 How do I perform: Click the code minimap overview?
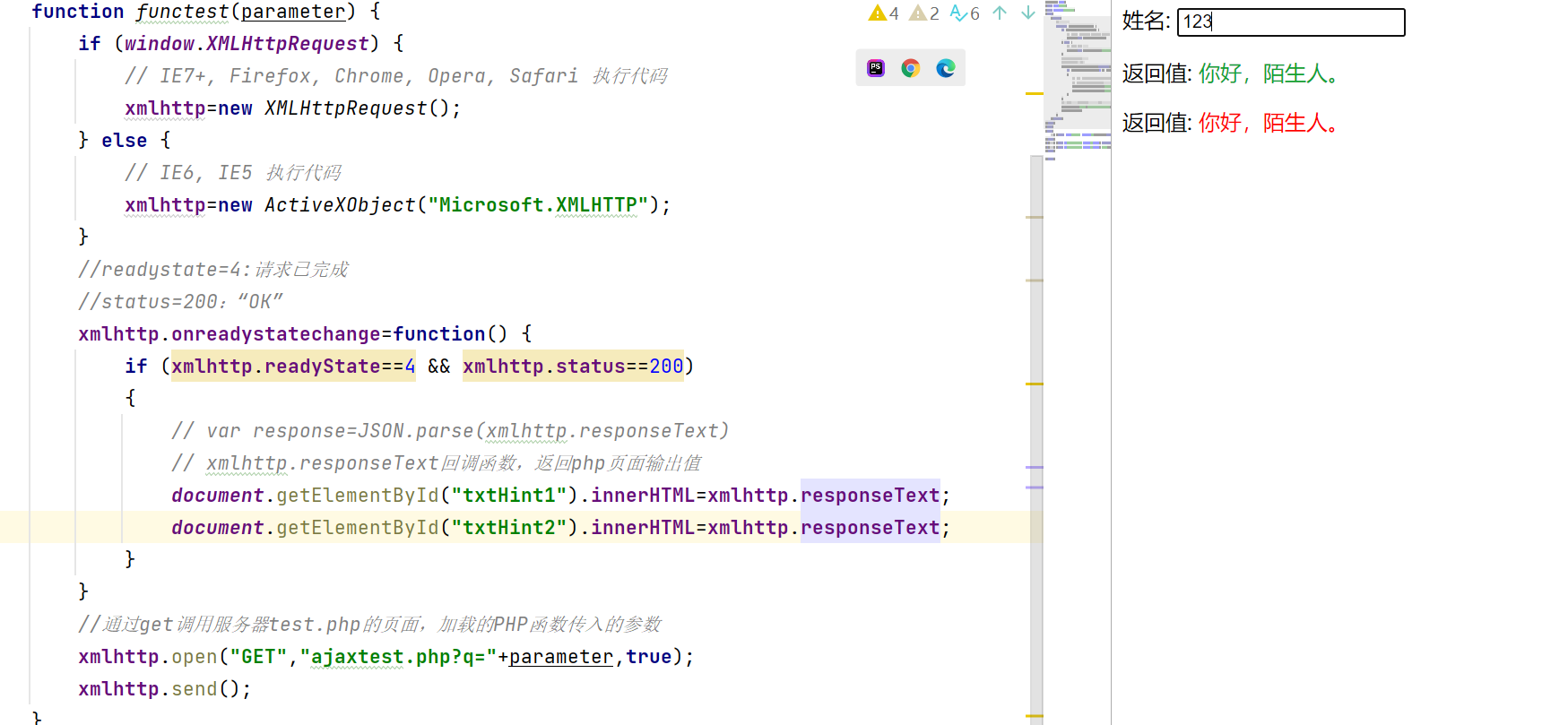point(1078,81)
